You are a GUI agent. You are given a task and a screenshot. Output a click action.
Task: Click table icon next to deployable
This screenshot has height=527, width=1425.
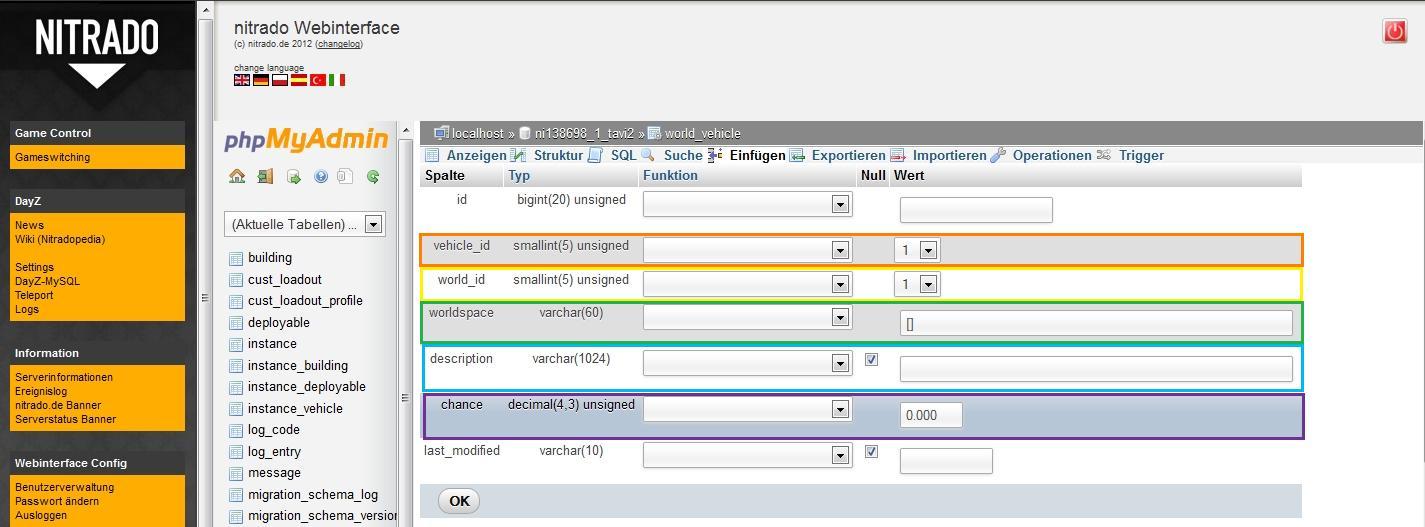click(236, 323)
